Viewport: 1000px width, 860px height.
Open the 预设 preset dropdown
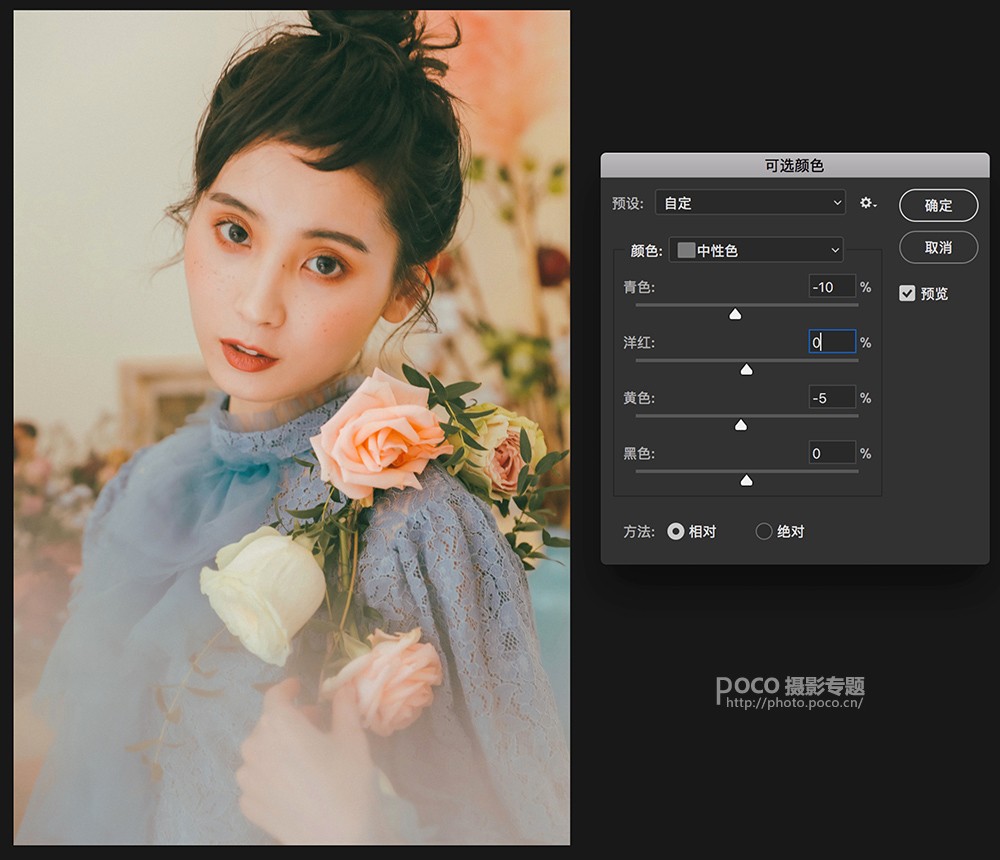click(x=751, y=203)
